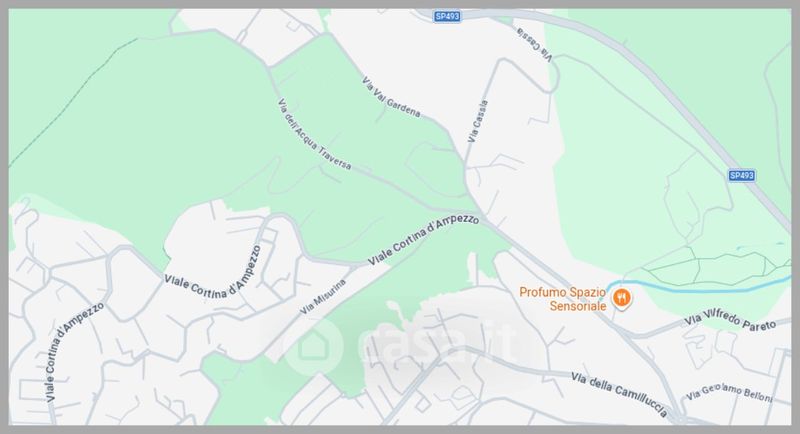Select the Via Misurina street label
Screen dimensions: 800x434
pyautogui.click(x=323, y=296)
